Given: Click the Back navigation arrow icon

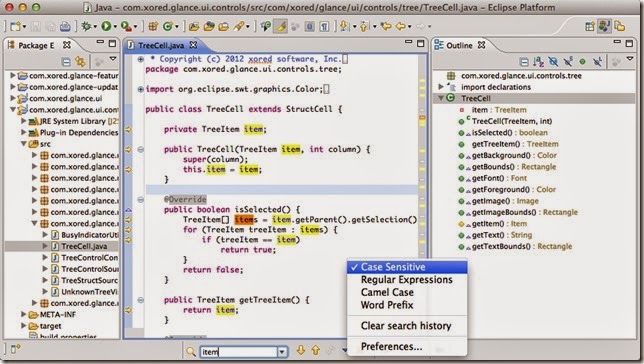Looking at the screenshot, I should coord(400,27).
